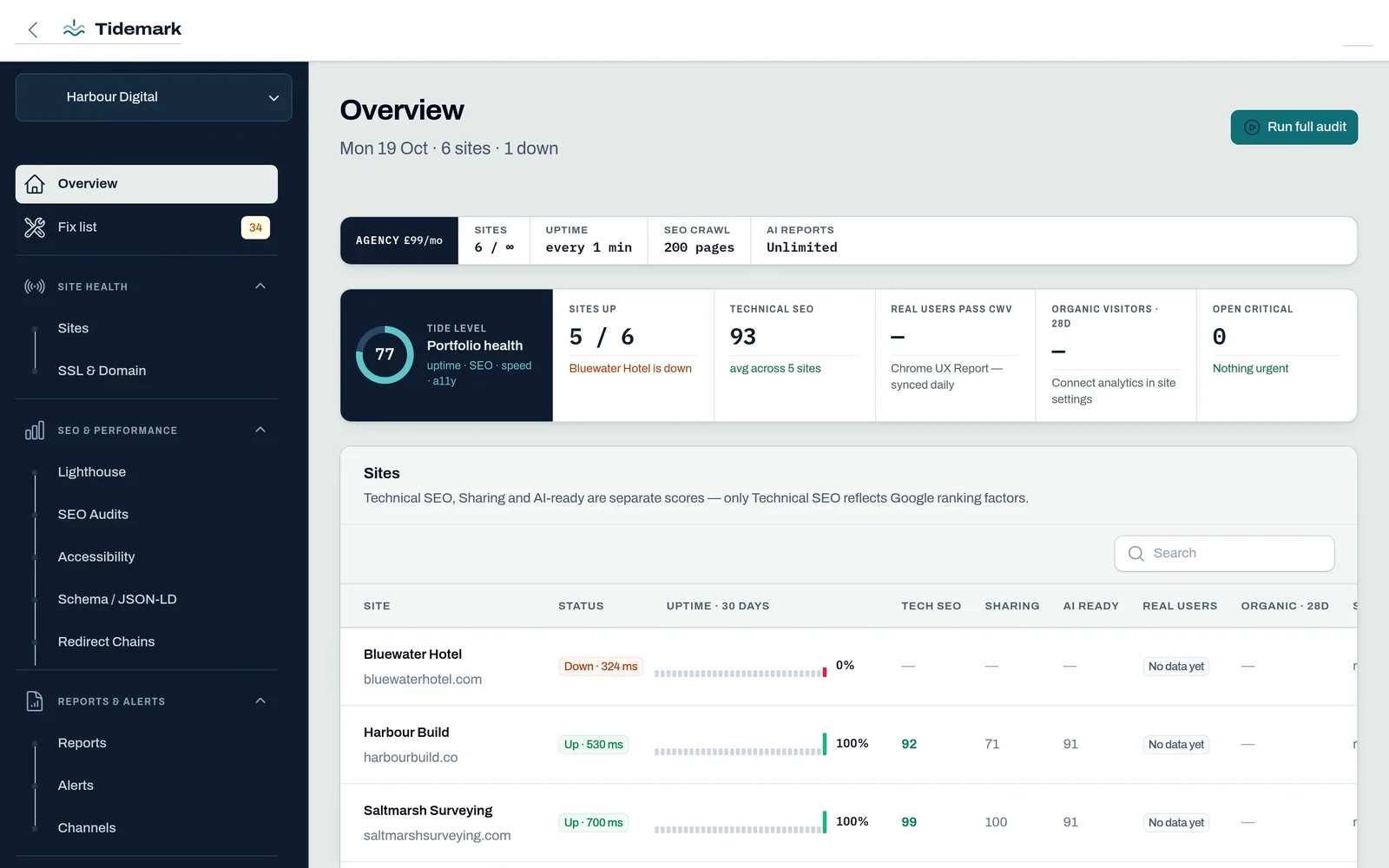Click Bluewater Hotel uptime bar

[741, 673]
